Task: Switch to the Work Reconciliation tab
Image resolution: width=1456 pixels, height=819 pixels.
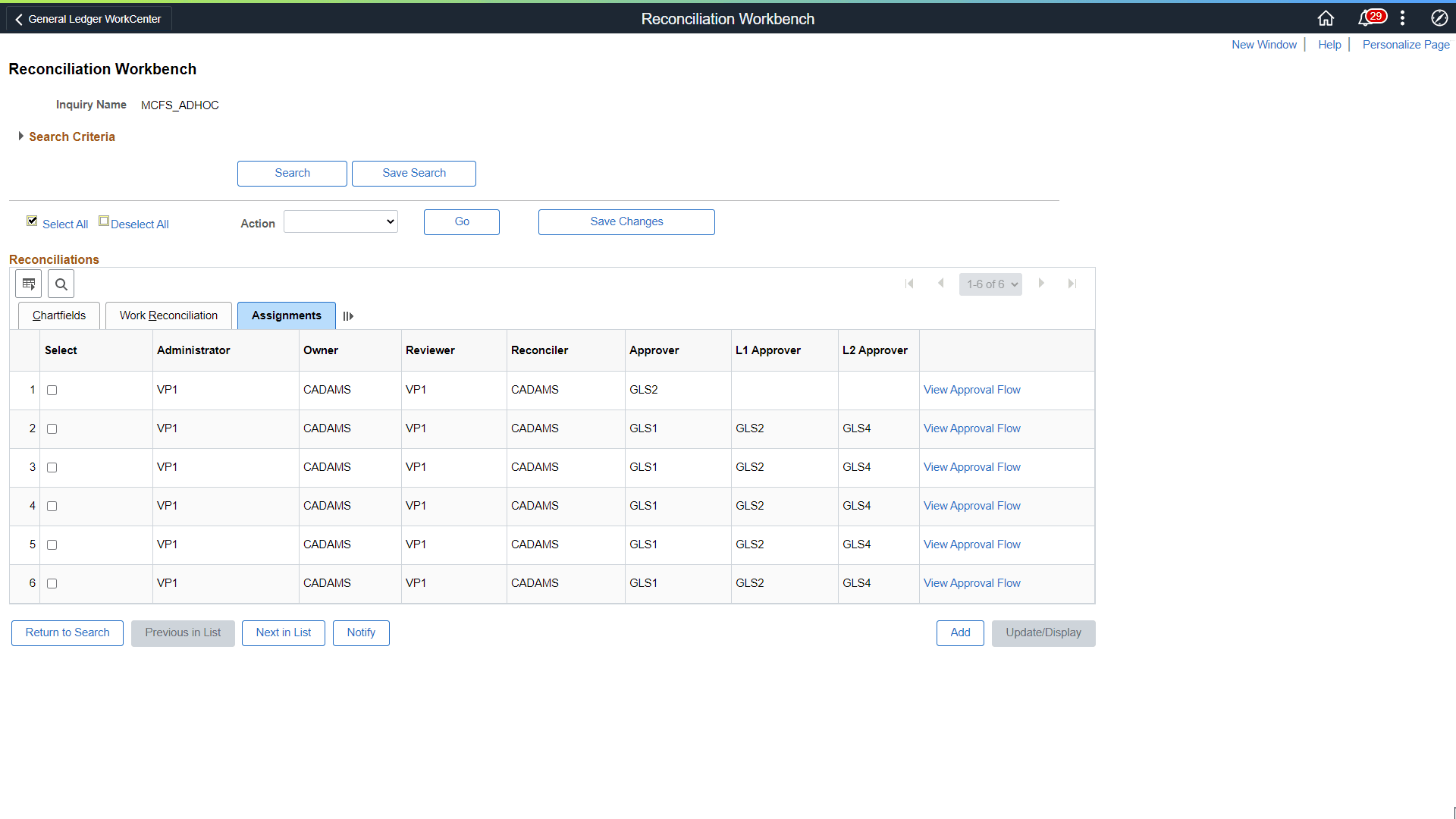Action: click(x=168, y=315)
